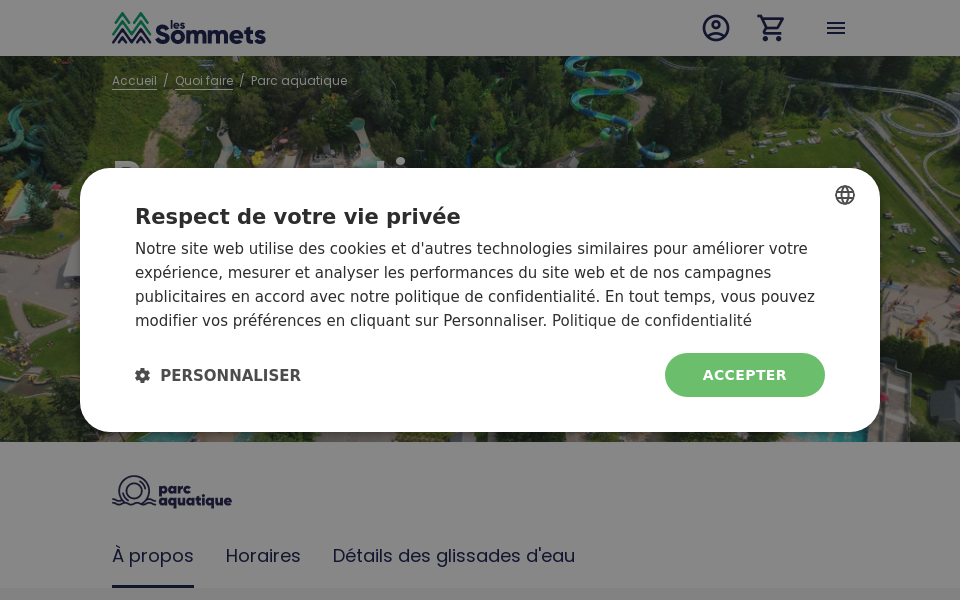Navigate to Accueil via the breadcrumb
Viewport: 960px width, 600px height.
click(x=134, y=81)
